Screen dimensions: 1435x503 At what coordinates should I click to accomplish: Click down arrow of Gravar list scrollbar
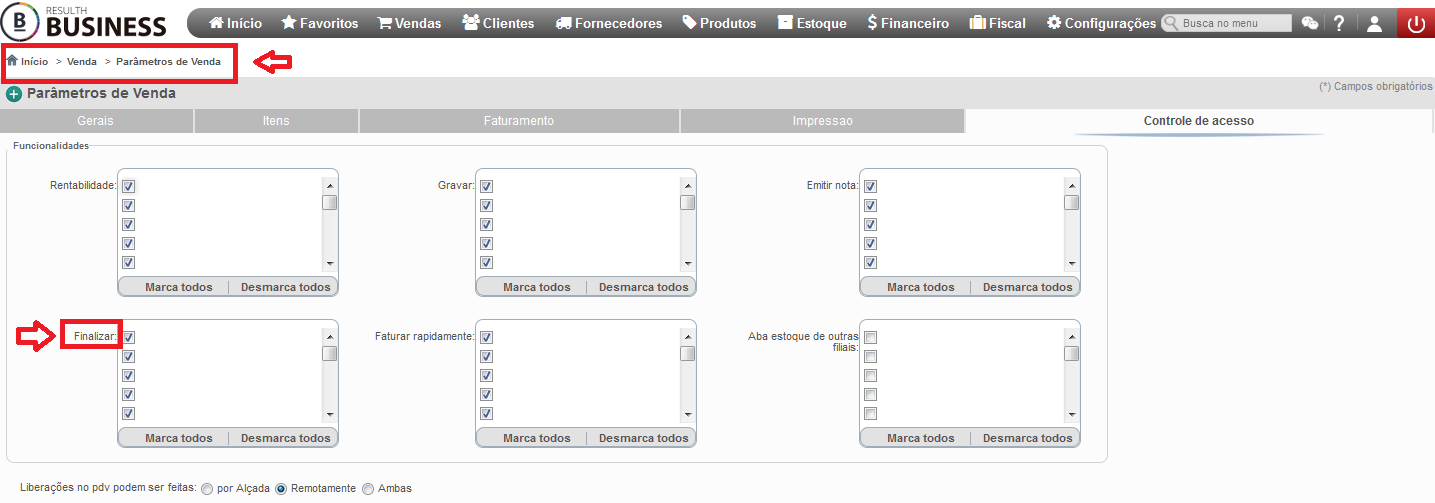[x=687, y=263]
